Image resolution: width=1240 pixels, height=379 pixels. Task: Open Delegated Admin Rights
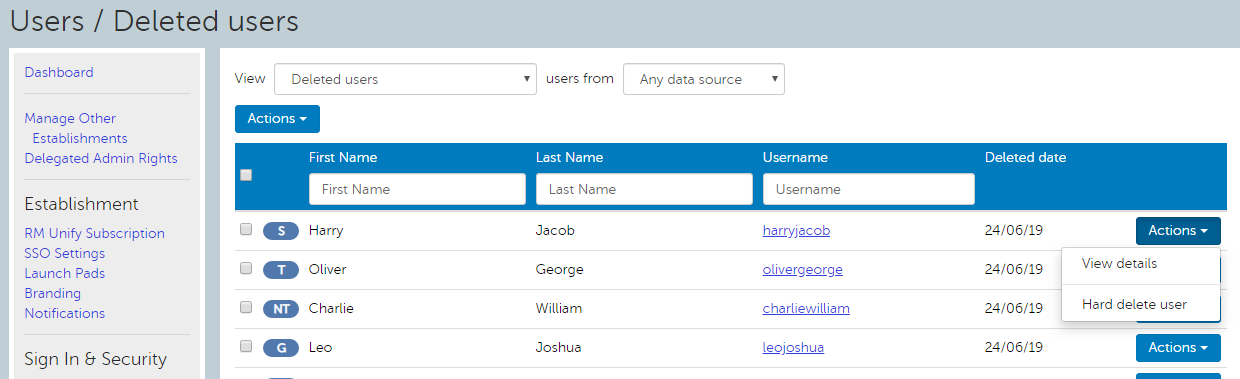pyautogui.click(x=101, y=158)
